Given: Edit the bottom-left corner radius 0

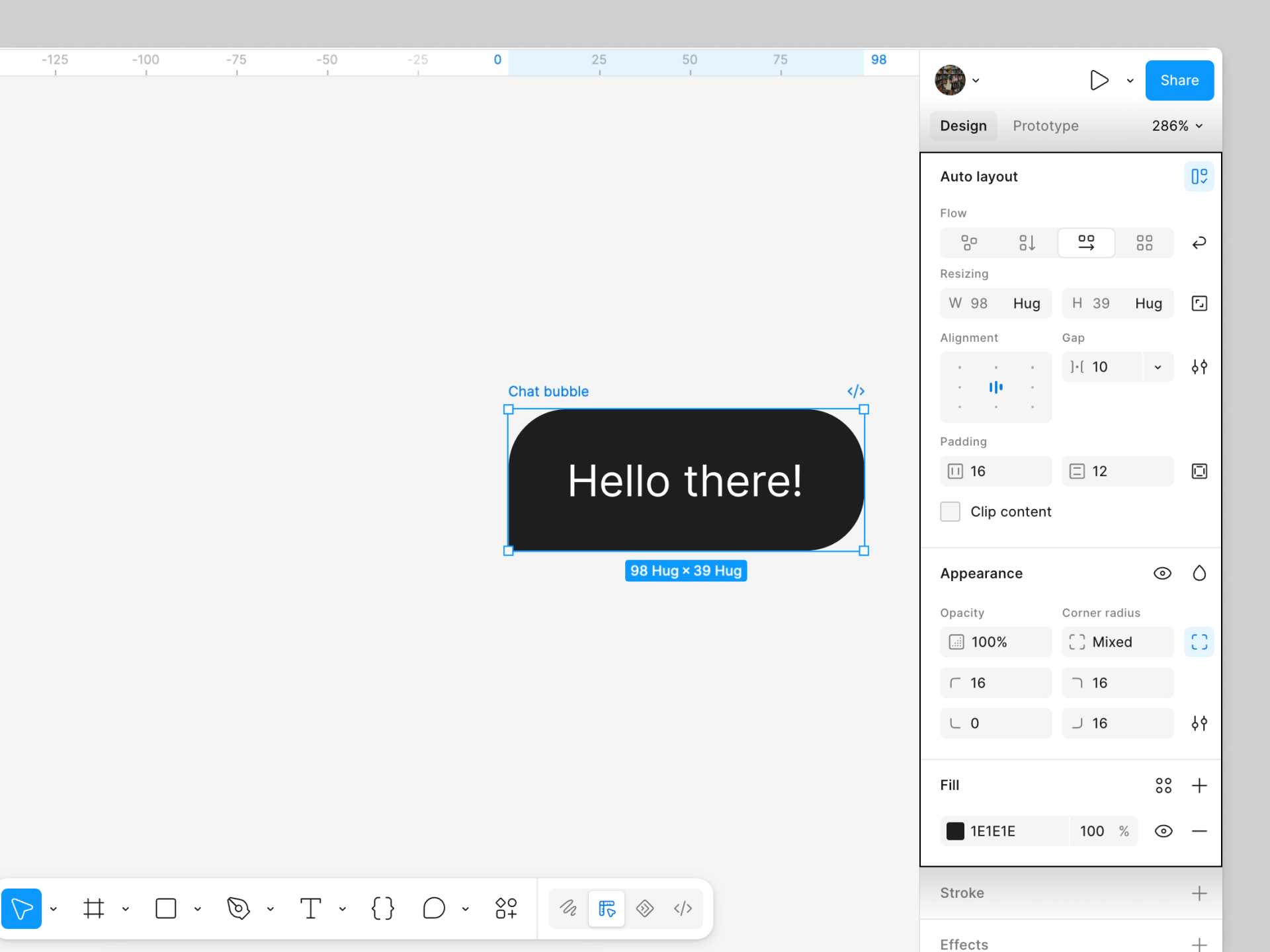Looking at the screenshot, I should tap(995, 723).
